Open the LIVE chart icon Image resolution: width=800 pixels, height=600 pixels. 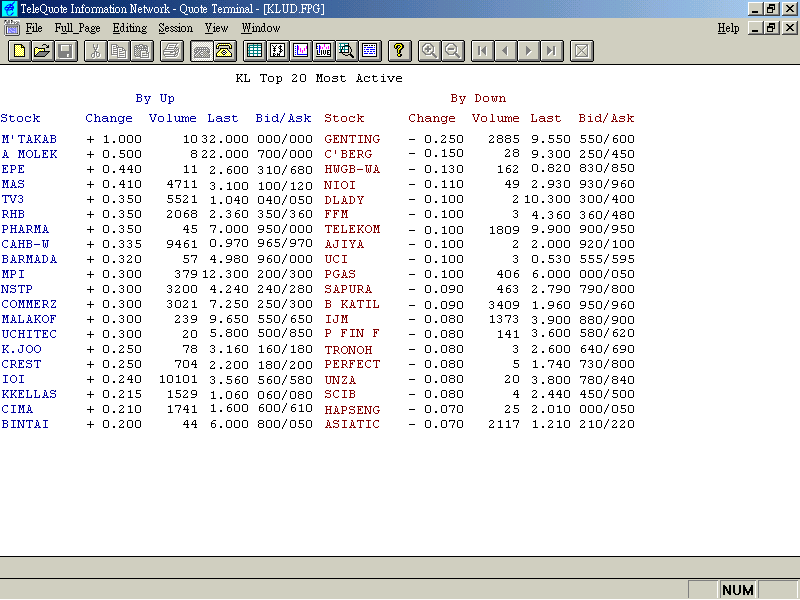tap(323, 51)
